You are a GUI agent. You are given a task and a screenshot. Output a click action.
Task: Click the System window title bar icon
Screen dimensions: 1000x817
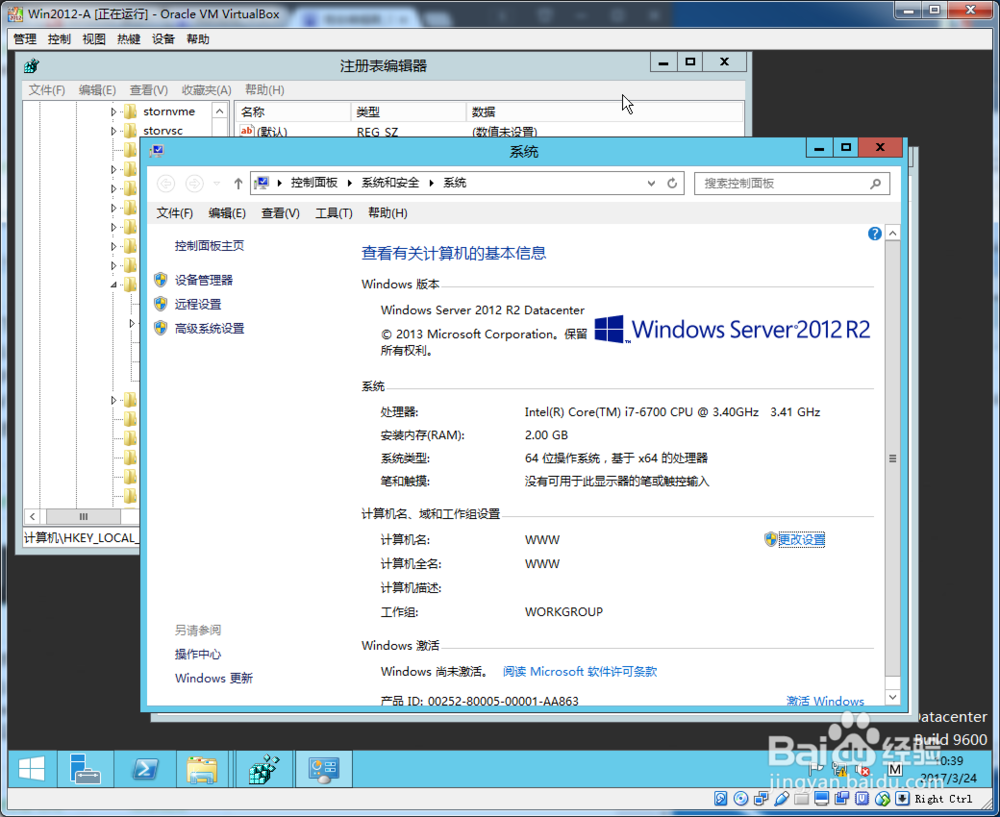tap(157, 151)
